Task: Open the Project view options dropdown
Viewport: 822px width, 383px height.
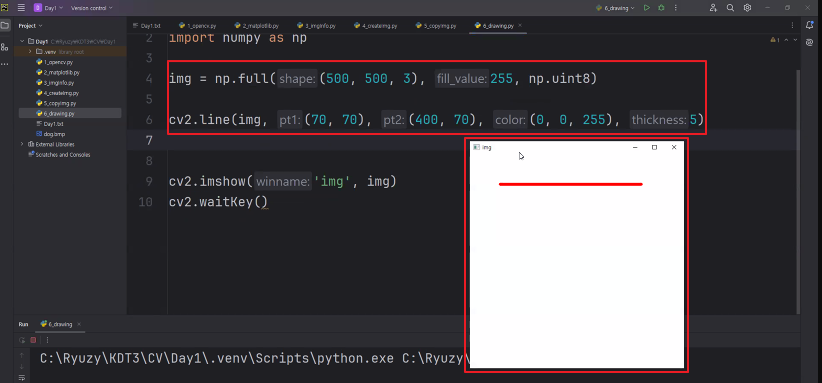Action: [31, 26]
